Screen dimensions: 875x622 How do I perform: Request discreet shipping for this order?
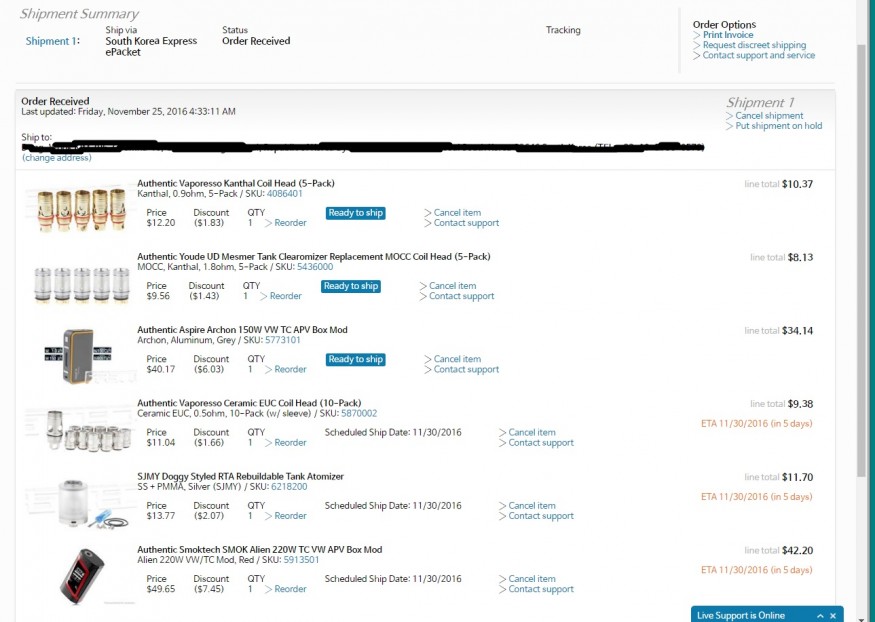(754, 45)
